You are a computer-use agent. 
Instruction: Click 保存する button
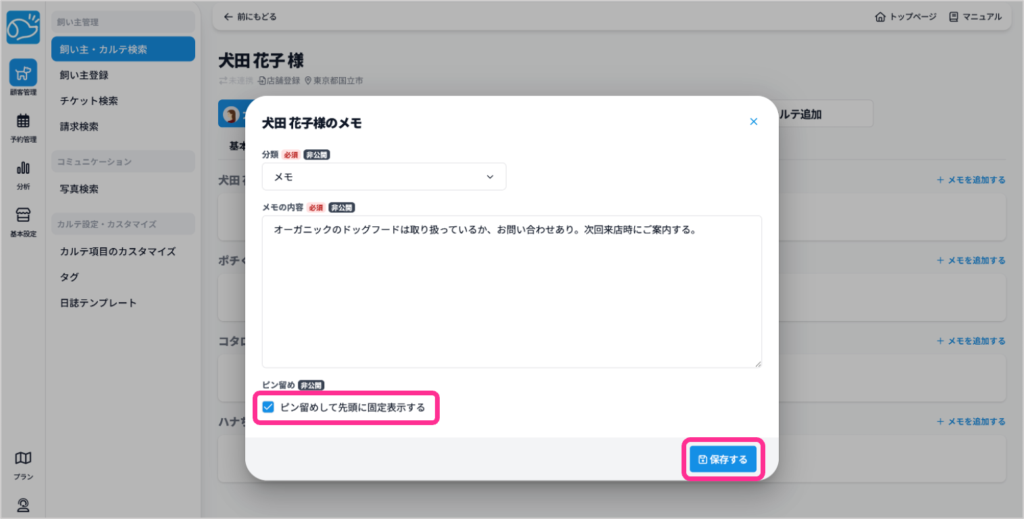[x=722, y=459]
